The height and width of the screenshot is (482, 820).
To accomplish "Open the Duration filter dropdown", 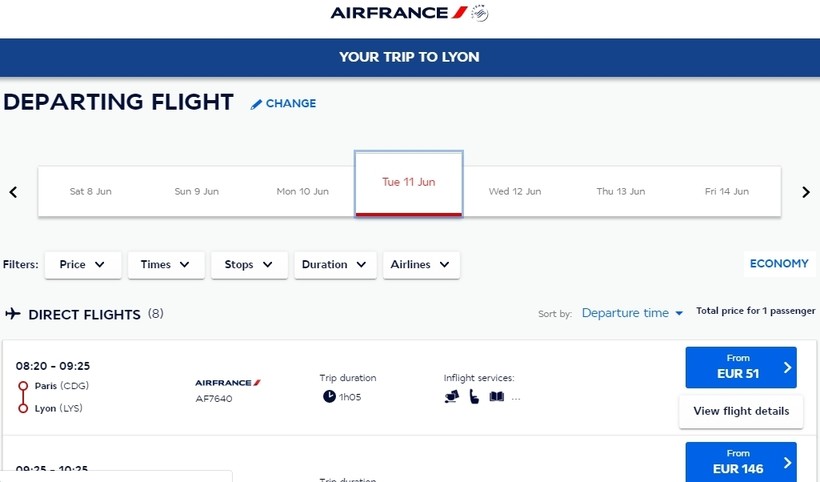I will tap(335, 265).
